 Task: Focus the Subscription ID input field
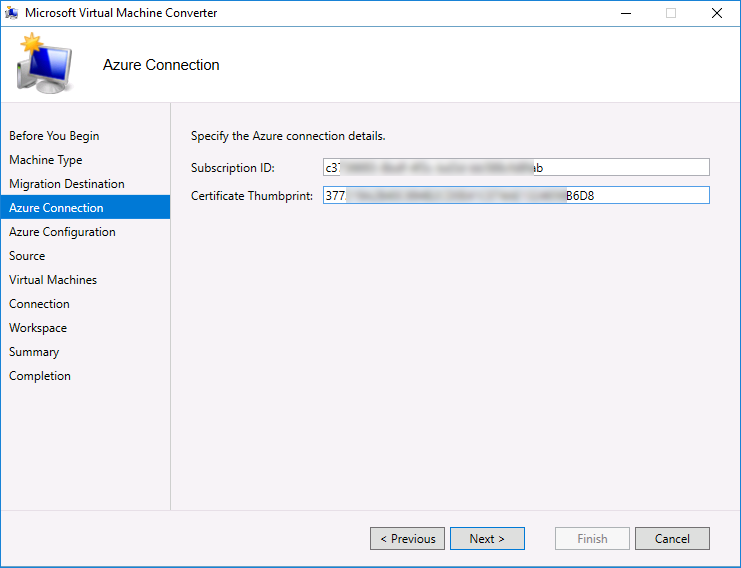(x=516, y=167)
